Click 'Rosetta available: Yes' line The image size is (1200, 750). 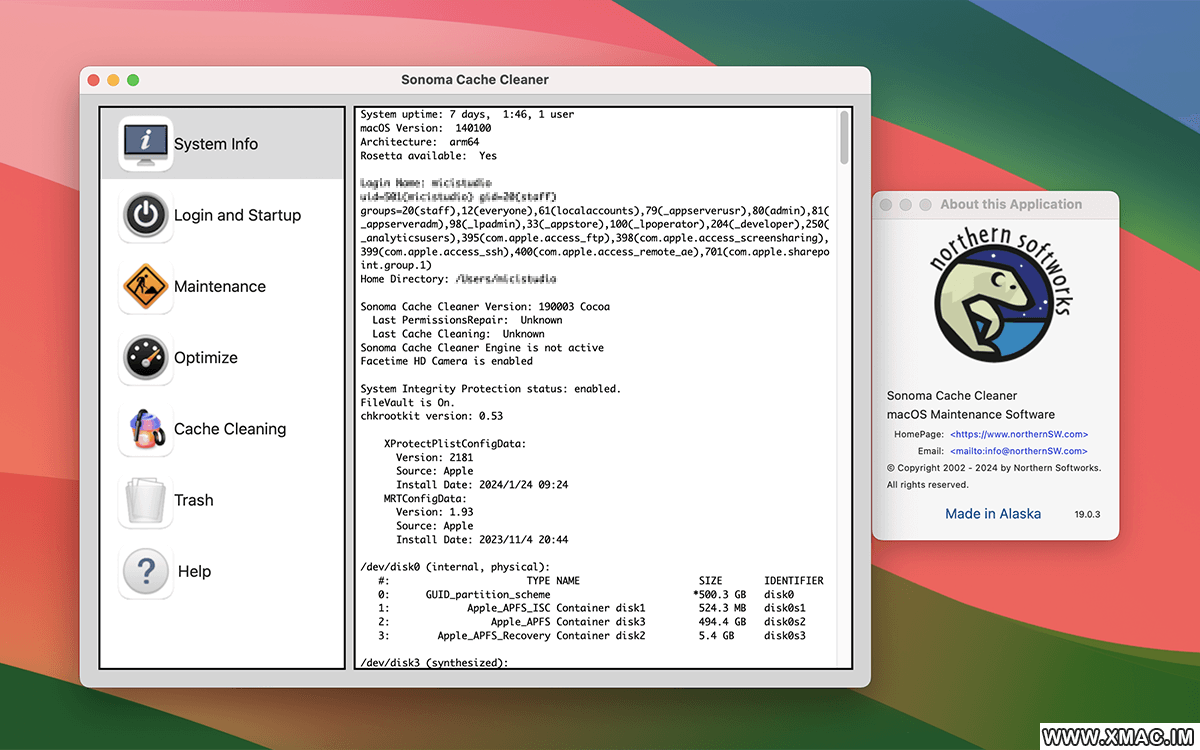(x=428, y=156)
